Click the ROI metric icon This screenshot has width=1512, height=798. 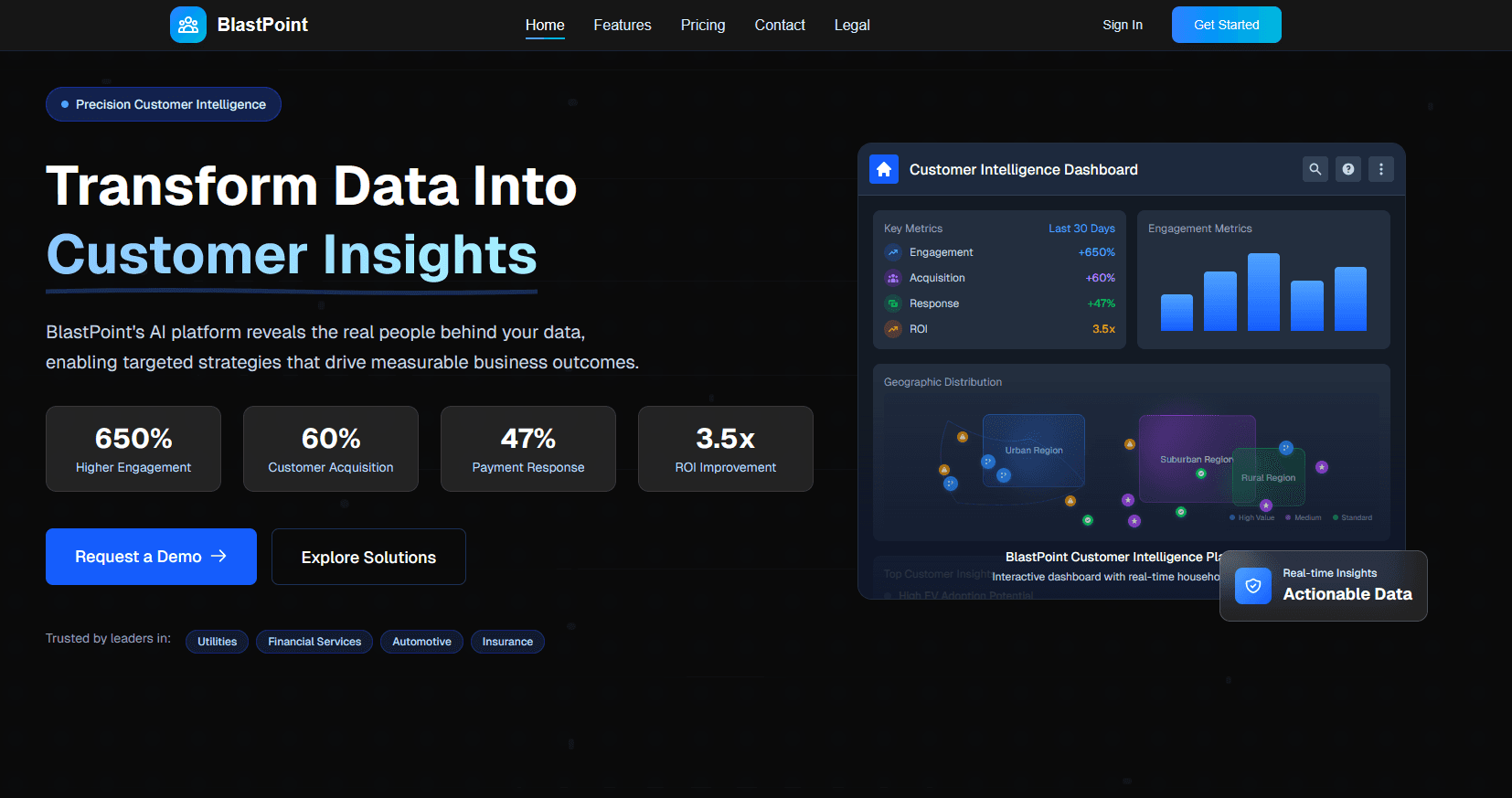pos(893,329)
